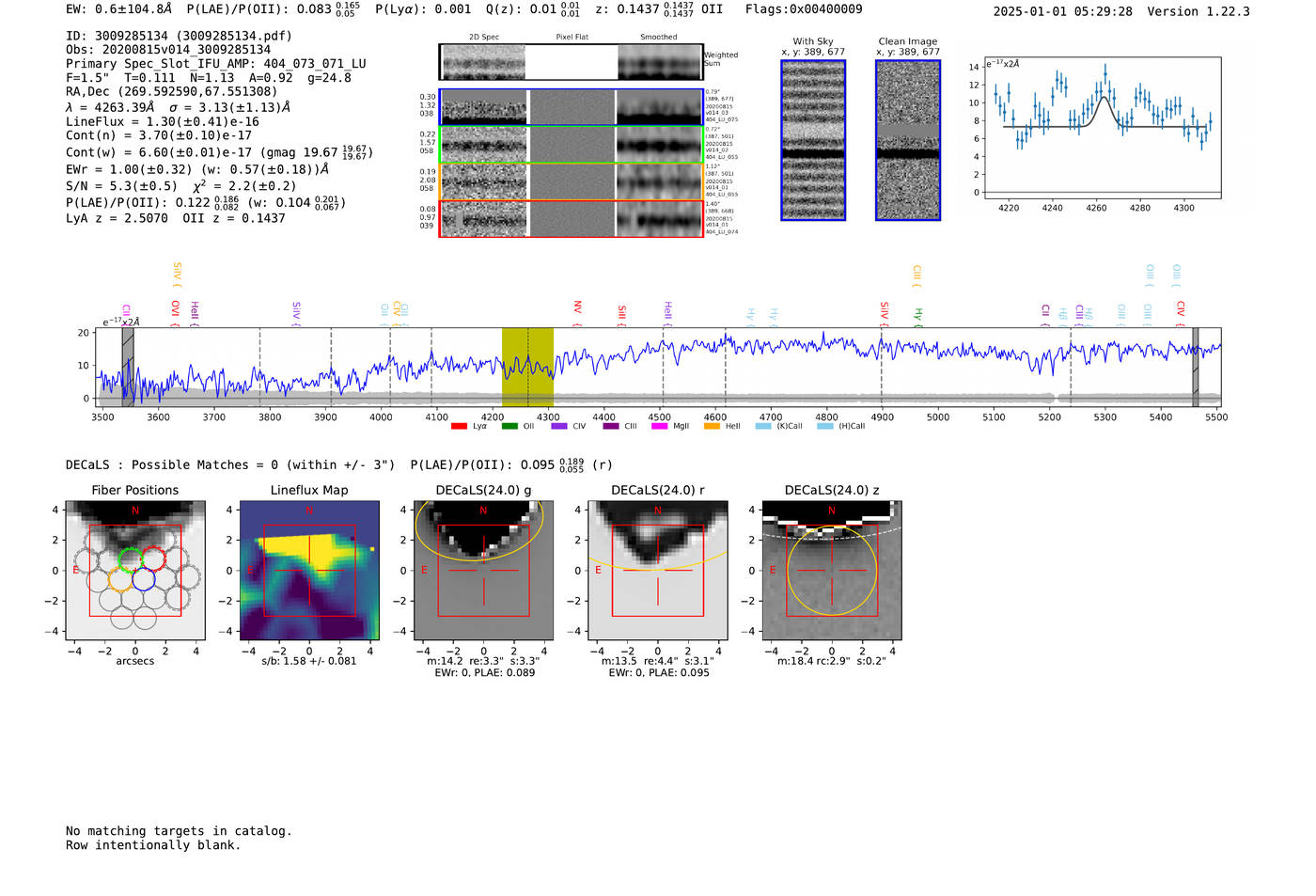Click the green fiber circle in Fiber Positions
The height and width of the screenshot is (896, 1316).
coord(131,559)
